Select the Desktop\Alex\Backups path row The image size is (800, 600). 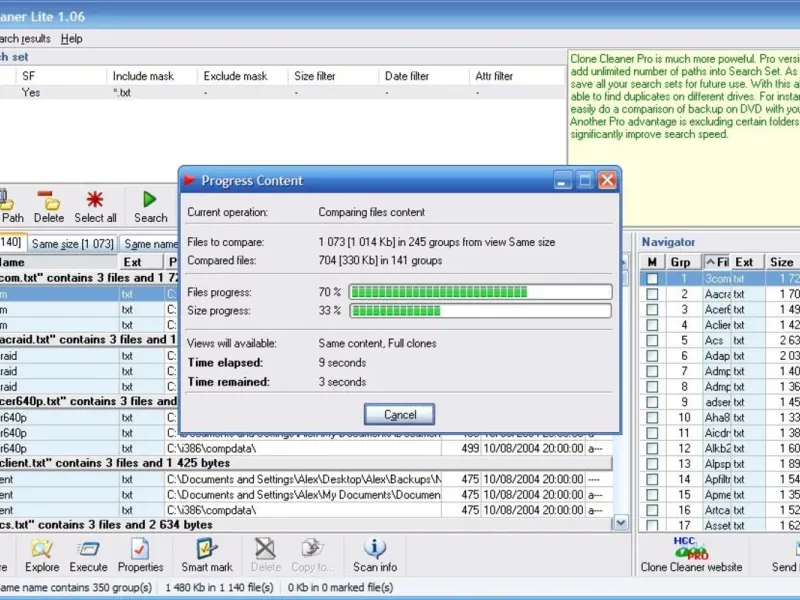306,479
